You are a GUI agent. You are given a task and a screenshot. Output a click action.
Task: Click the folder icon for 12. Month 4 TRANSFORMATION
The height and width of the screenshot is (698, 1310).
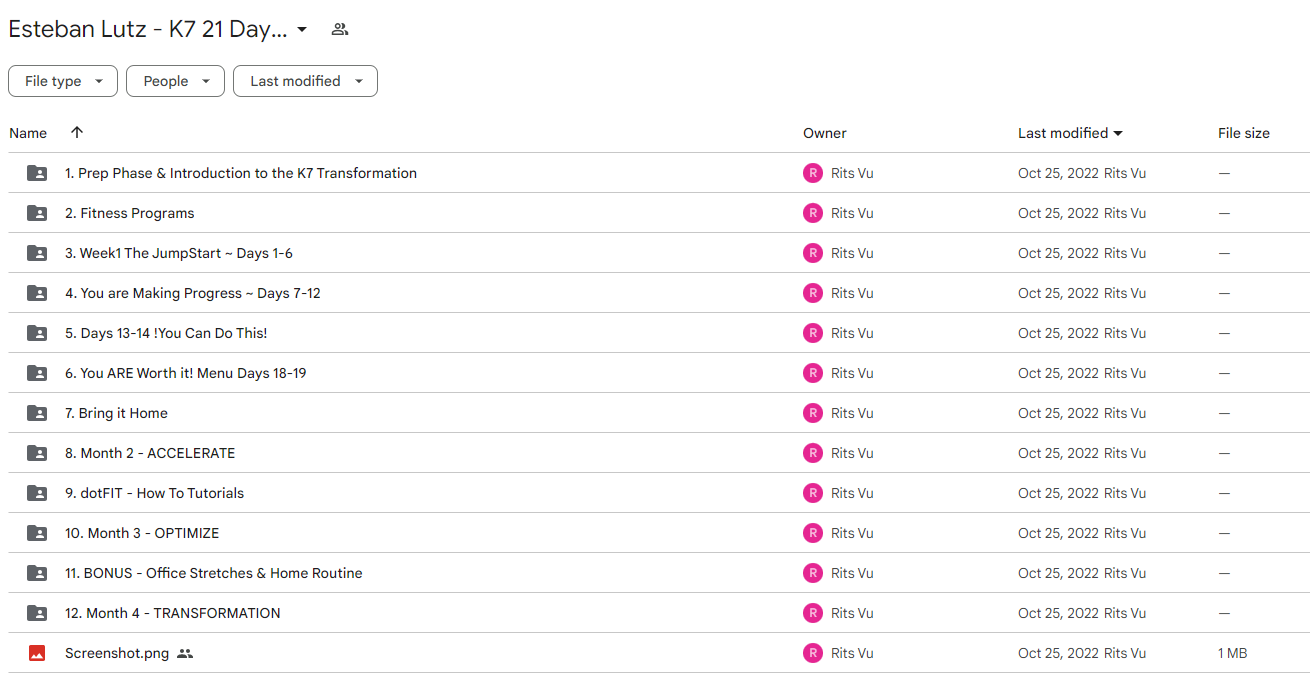coord(37,613)
